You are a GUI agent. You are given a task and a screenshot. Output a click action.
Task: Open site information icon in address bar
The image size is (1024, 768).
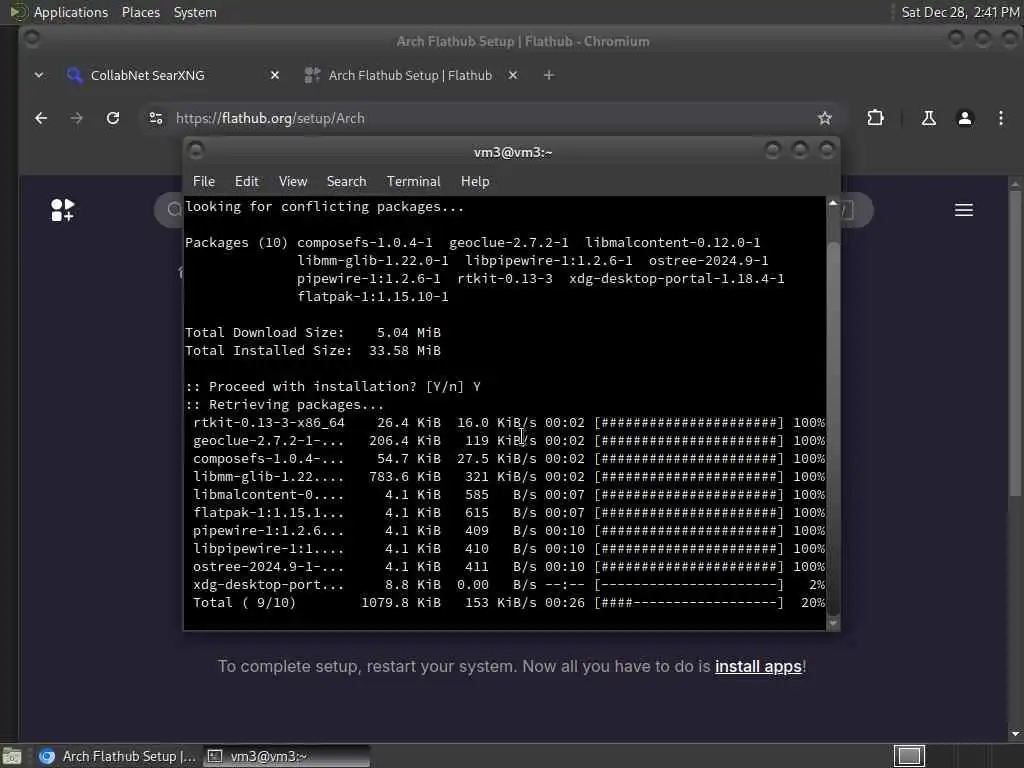155,118
